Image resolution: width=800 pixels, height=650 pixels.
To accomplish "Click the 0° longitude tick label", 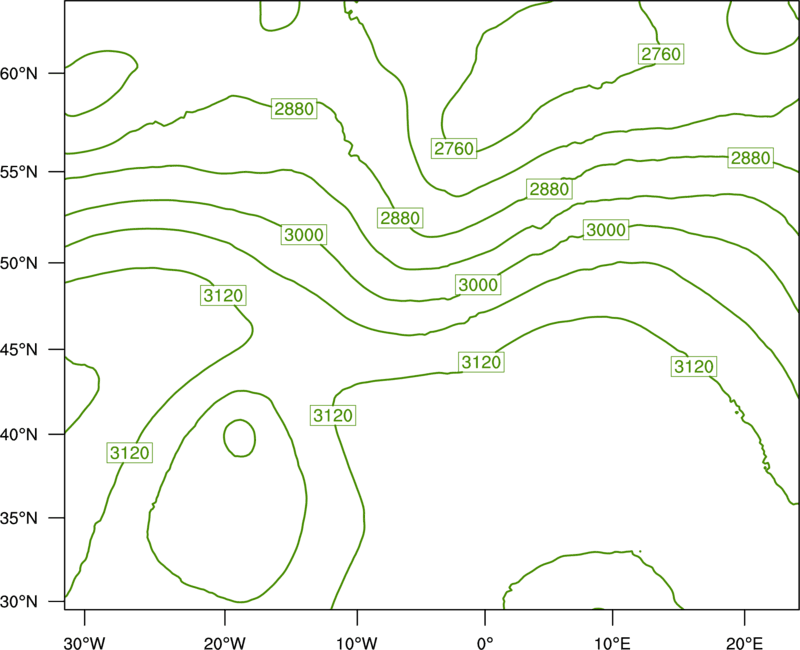I will (485, 643).
